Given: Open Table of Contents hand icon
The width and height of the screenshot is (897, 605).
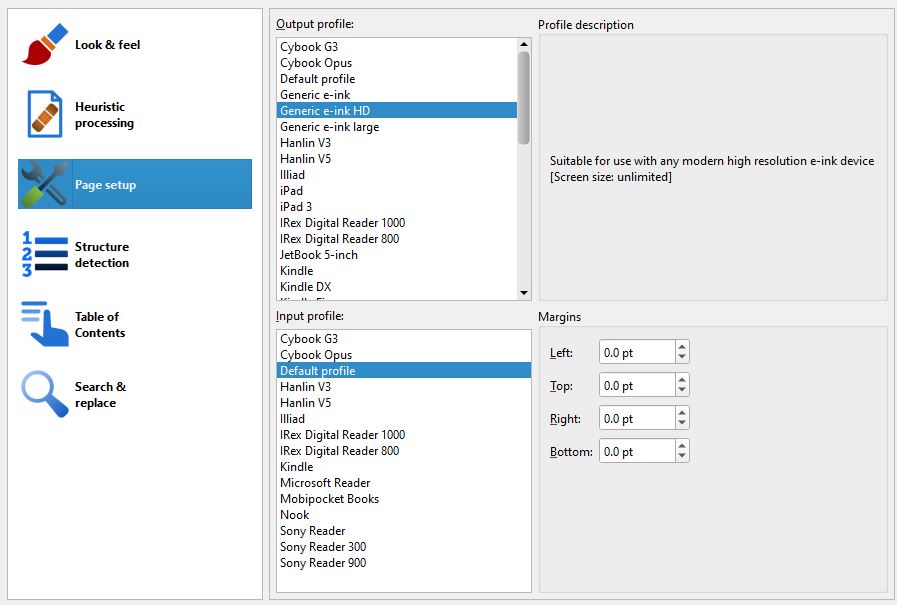Looking at the screenshot, I should point(45,324).
